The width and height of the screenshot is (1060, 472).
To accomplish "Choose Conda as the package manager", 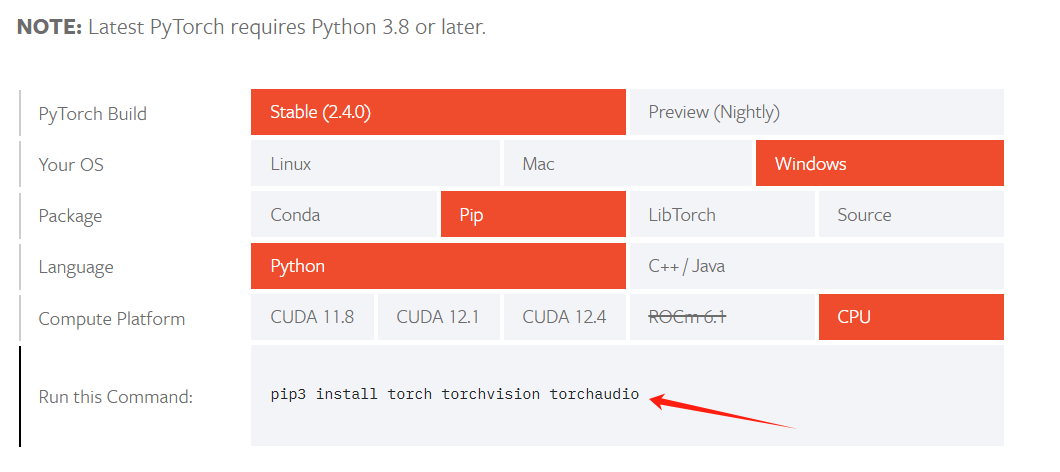I will (344, 215).
